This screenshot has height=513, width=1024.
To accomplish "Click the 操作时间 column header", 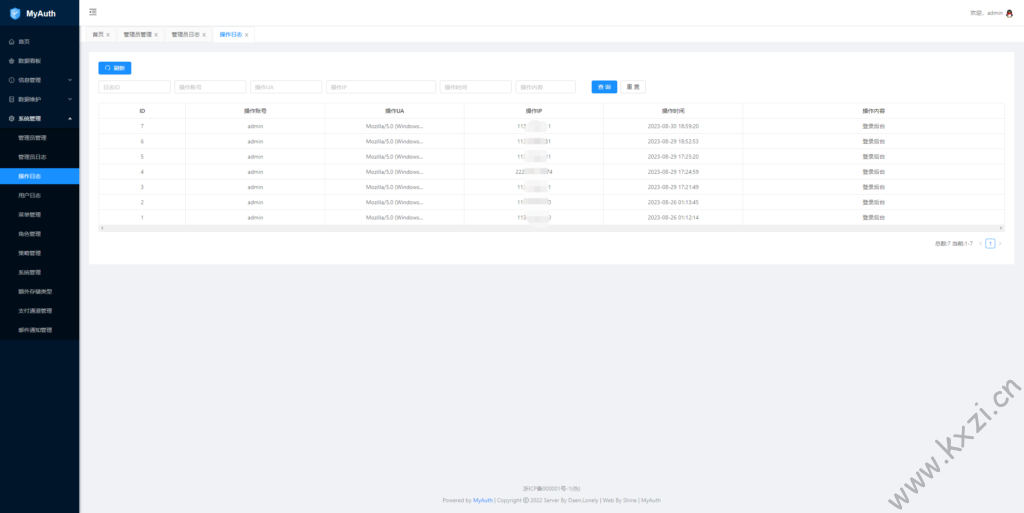I will point(673,111).
